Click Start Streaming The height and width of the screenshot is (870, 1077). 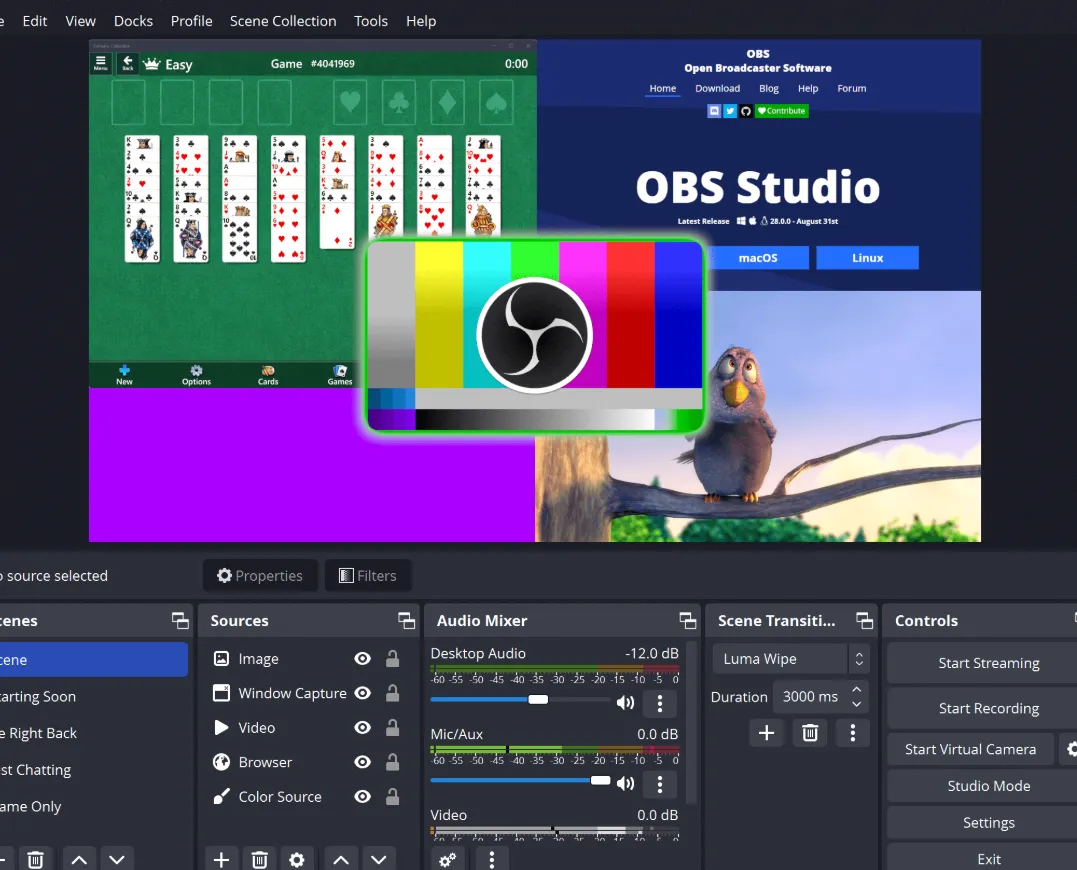[x=988, y=662]
